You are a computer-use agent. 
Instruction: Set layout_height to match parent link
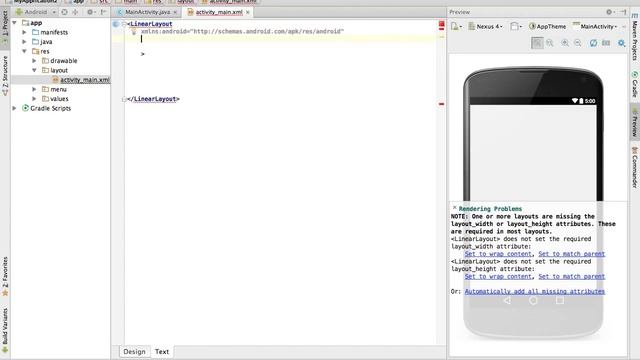pyautogui.click(x=571, y=276)
